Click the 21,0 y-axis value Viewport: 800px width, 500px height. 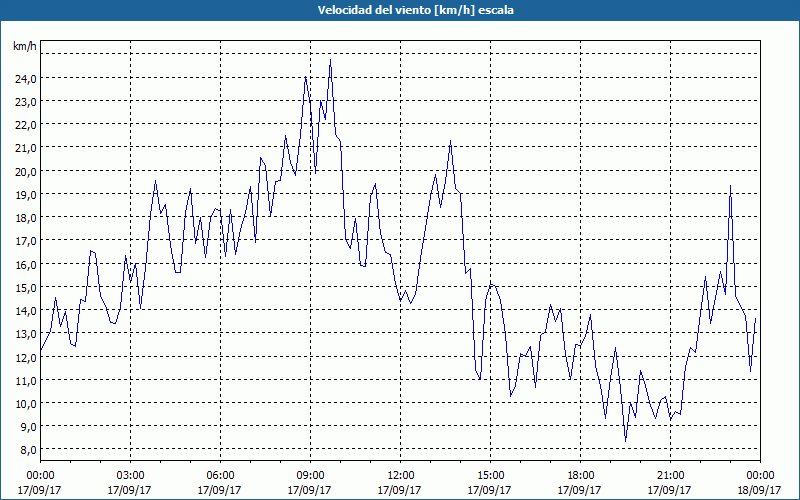[26, 148]
